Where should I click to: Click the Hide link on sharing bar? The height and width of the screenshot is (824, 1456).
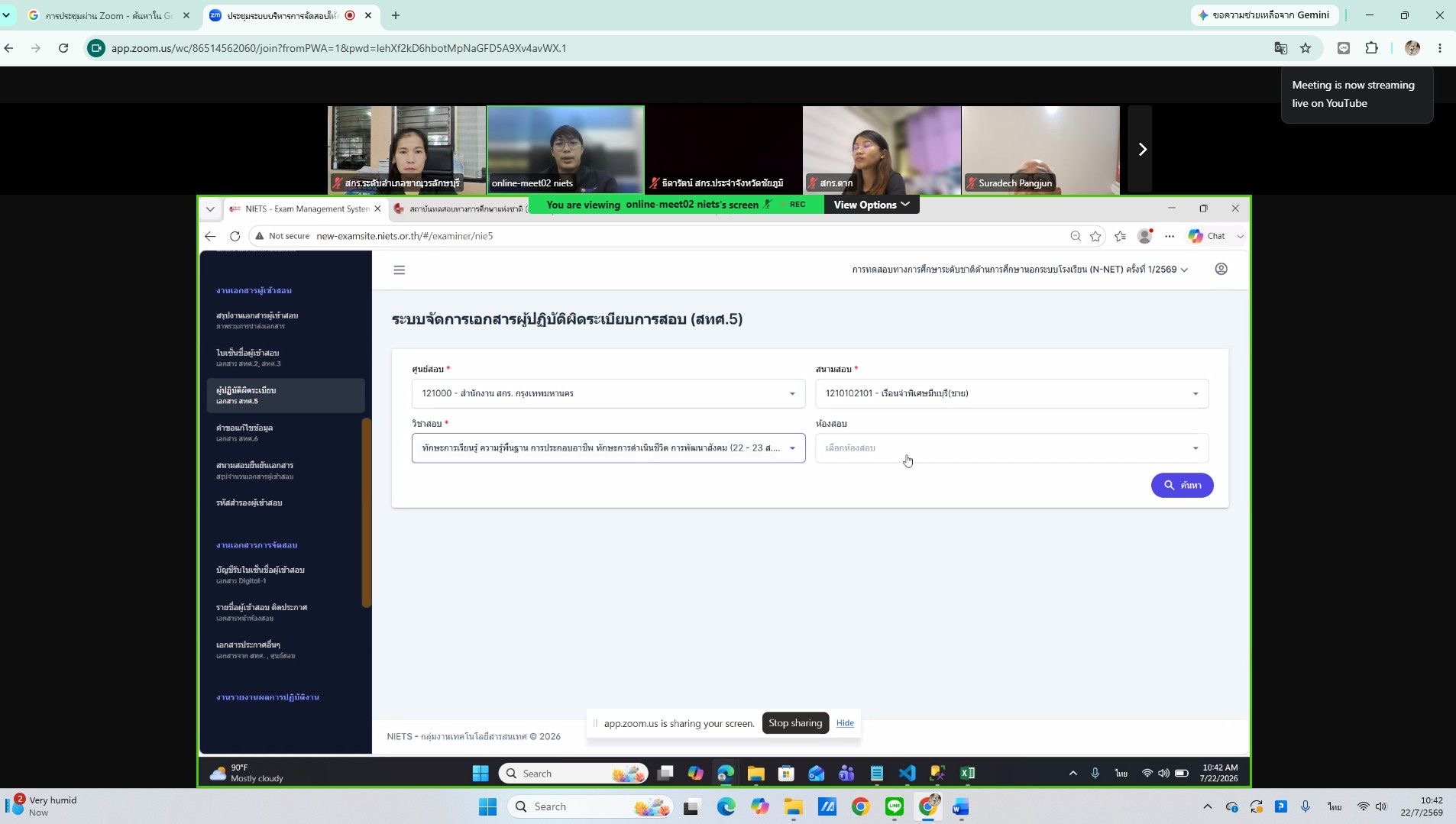coord(844,723)
